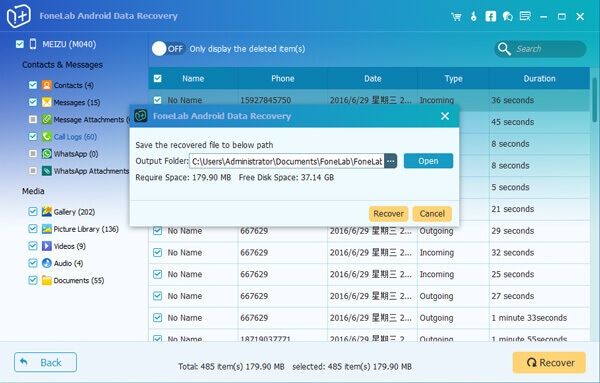600x383 pixels.
Task: Click Open button next to output folder
Action: pyautogui.click(x=428, y=161)
